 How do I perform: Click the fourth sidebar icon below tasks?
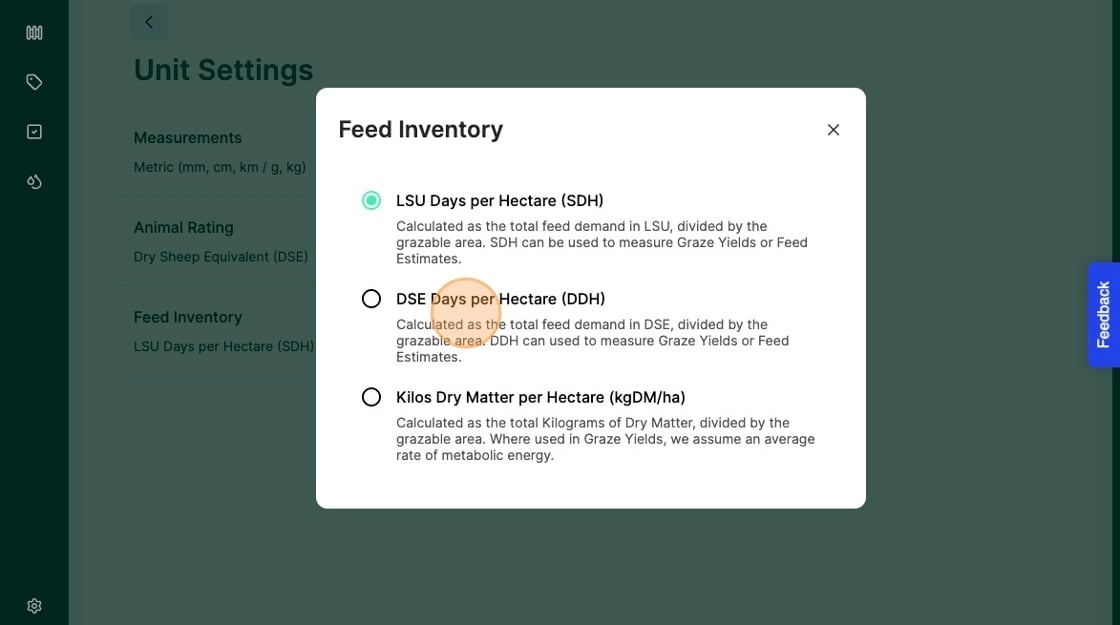click(x=34, y=181)
